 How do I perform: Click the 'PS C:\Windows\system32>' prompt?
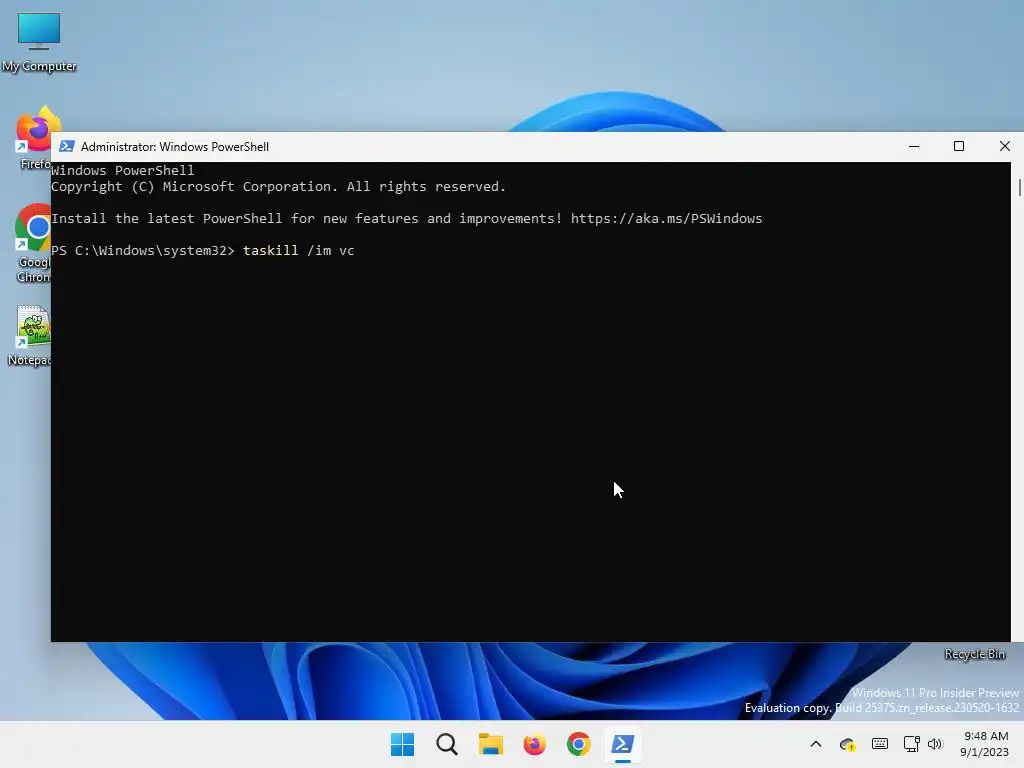pos(142,250)
